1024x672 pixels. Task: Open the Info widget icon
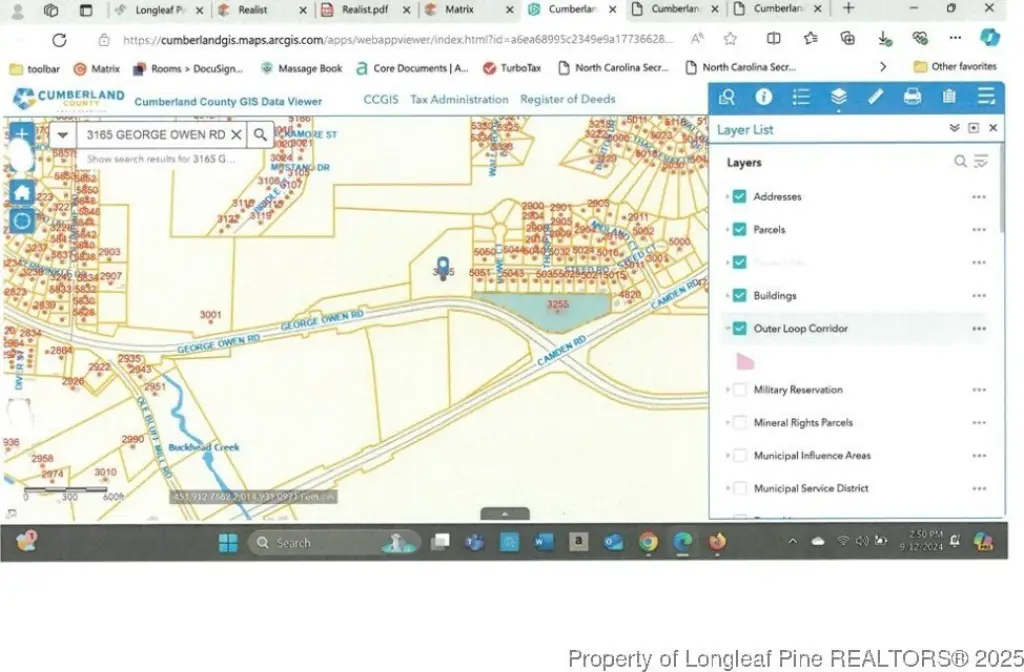(764, 97)
